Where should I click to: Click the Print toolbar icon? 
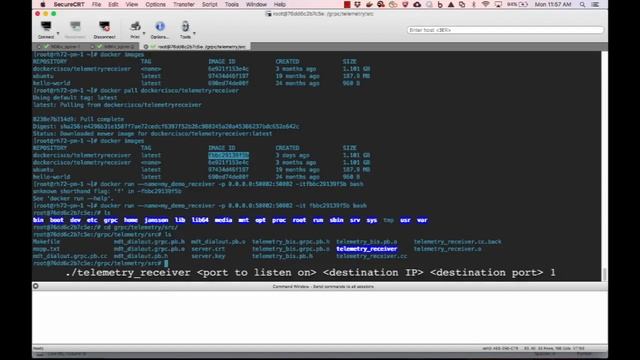135,27
